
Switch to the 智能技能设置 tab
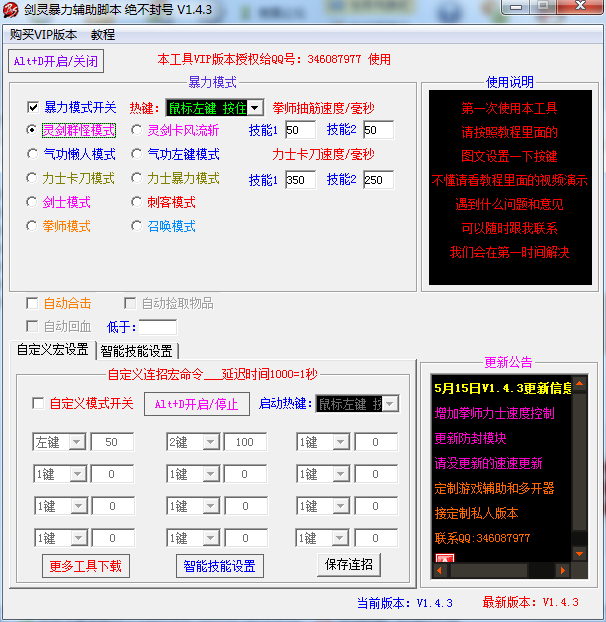click(x=137, y=351)
